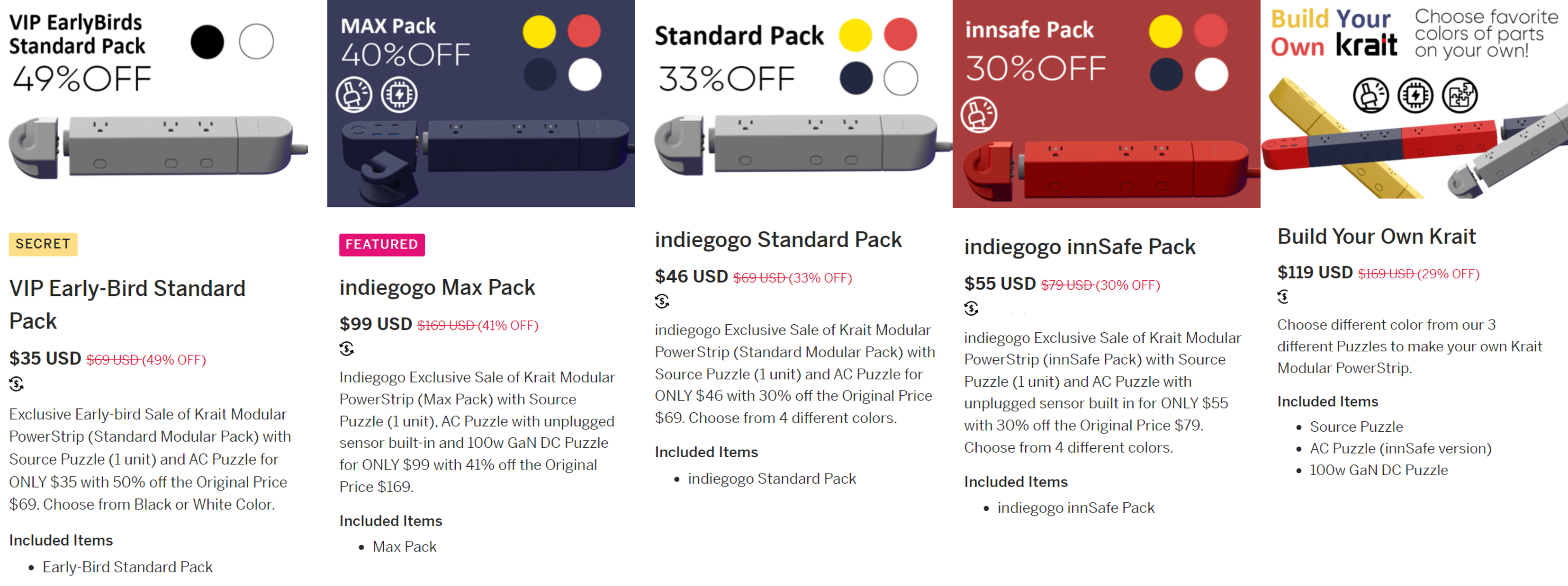The image size is (1568, 586).
Task: Select yellow color swatch on MAX Pack banner
Action: (x=539, y=32)
